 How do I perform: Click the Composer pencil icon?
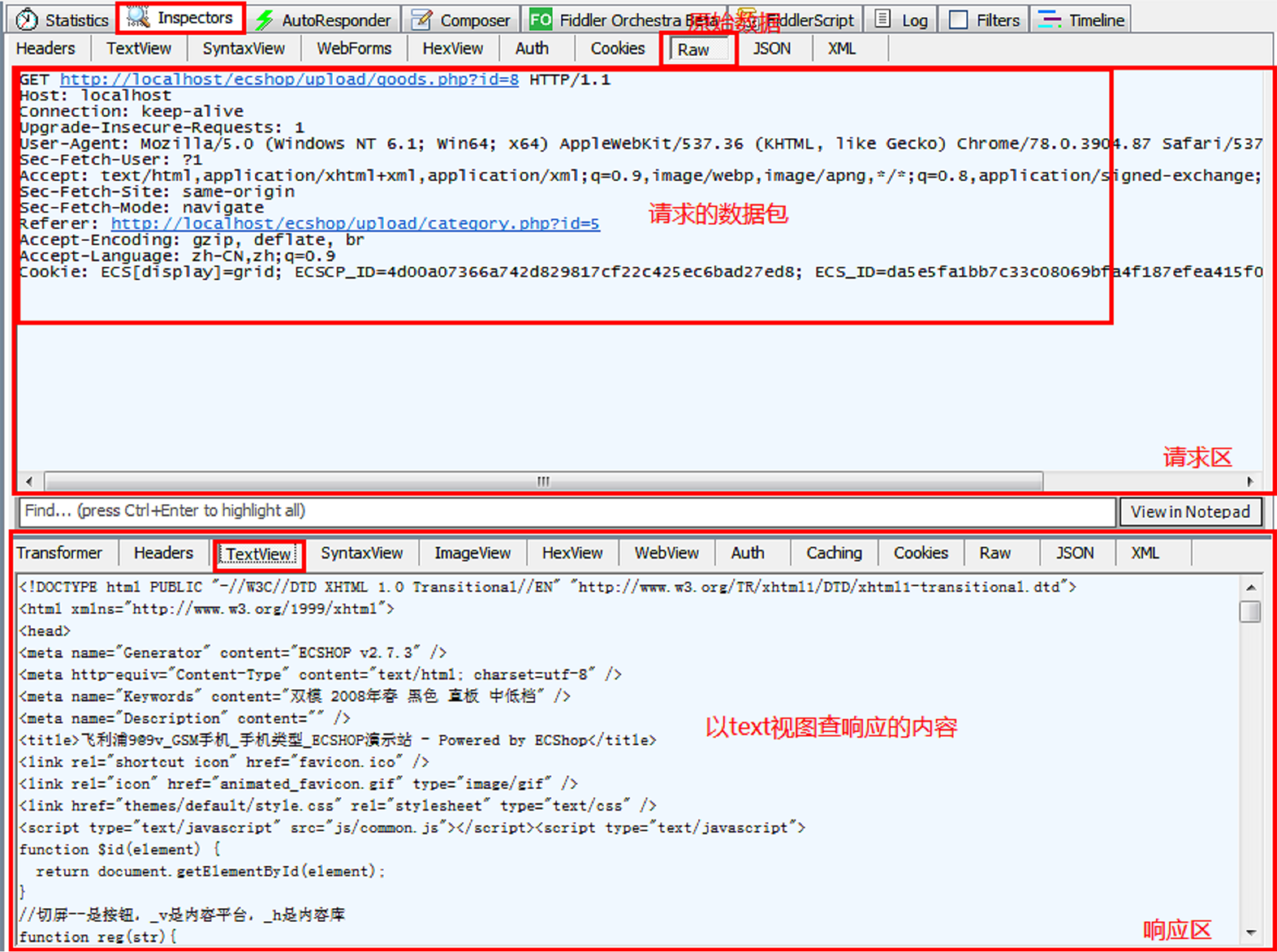pyautogui.click(x=422, y=20)
